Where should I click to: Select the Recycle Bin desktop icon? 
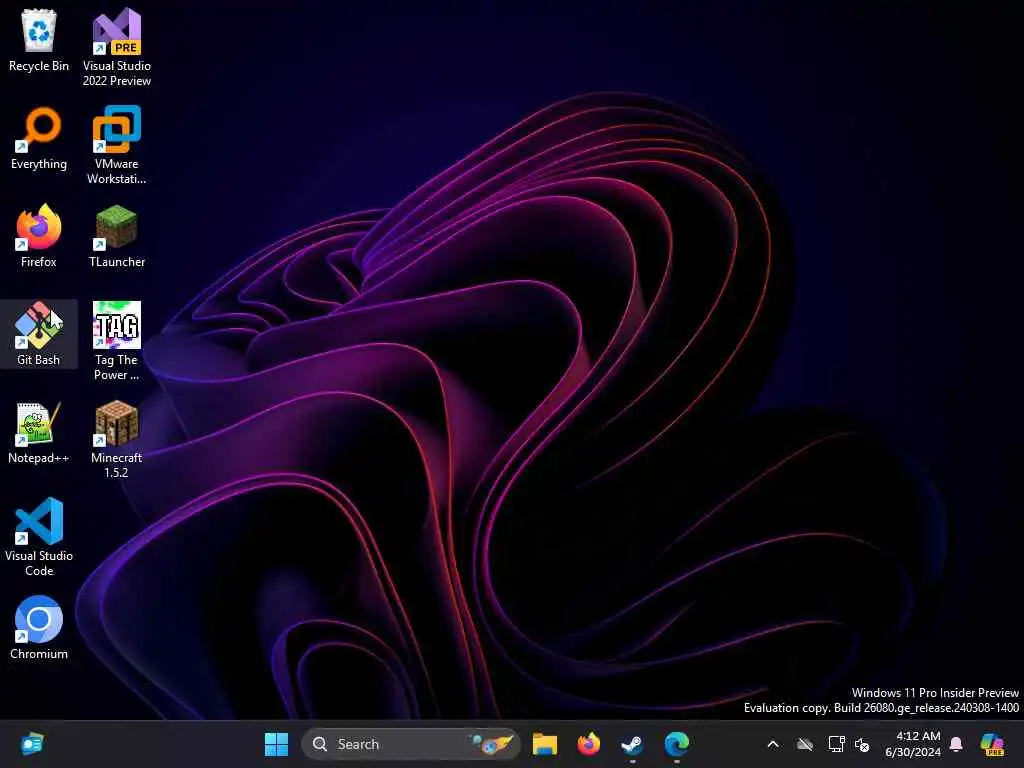point(39,40)
